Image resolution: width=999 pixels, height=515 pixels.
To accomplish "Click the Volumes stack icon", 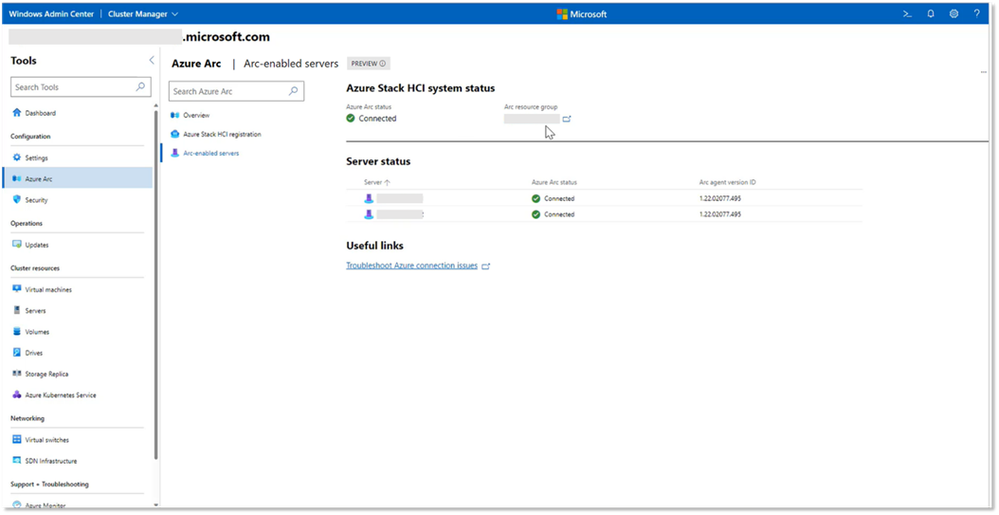I will (x=17, y=331).
